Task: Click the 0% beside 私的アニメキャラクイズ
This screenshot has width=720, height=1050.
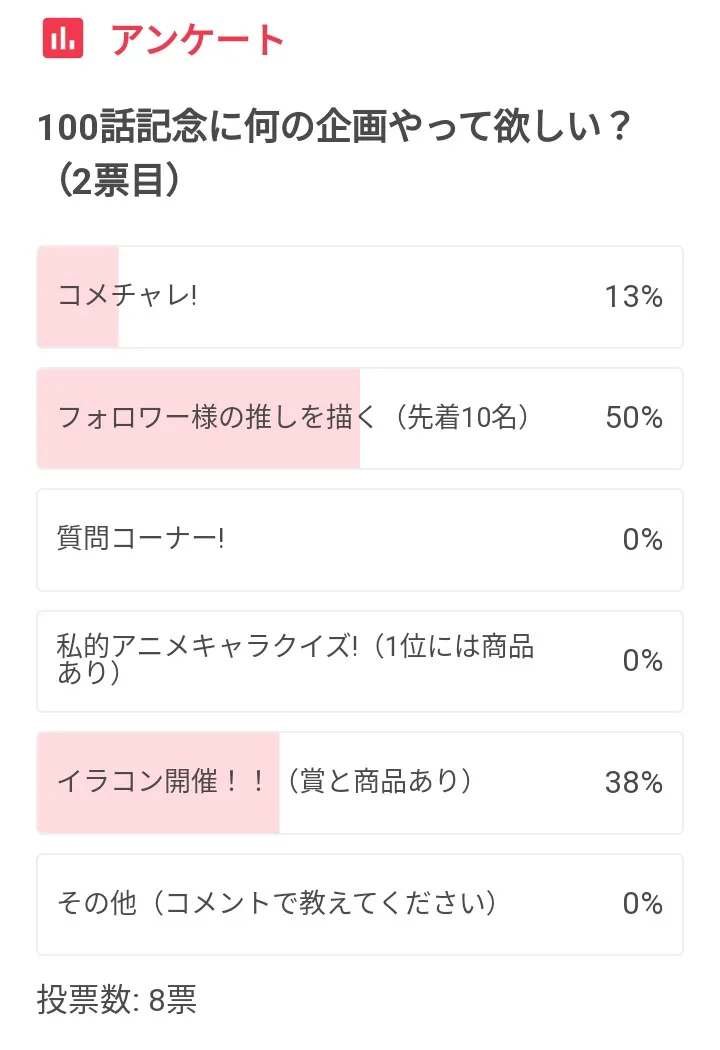Action: pyautogui.click(x=642, y=661)
